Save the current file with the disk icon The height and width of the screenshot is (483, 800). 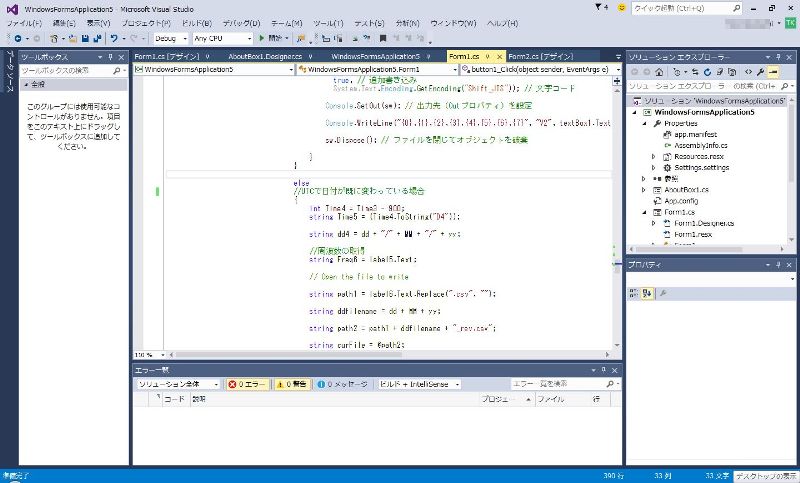(x=85, y=39)
